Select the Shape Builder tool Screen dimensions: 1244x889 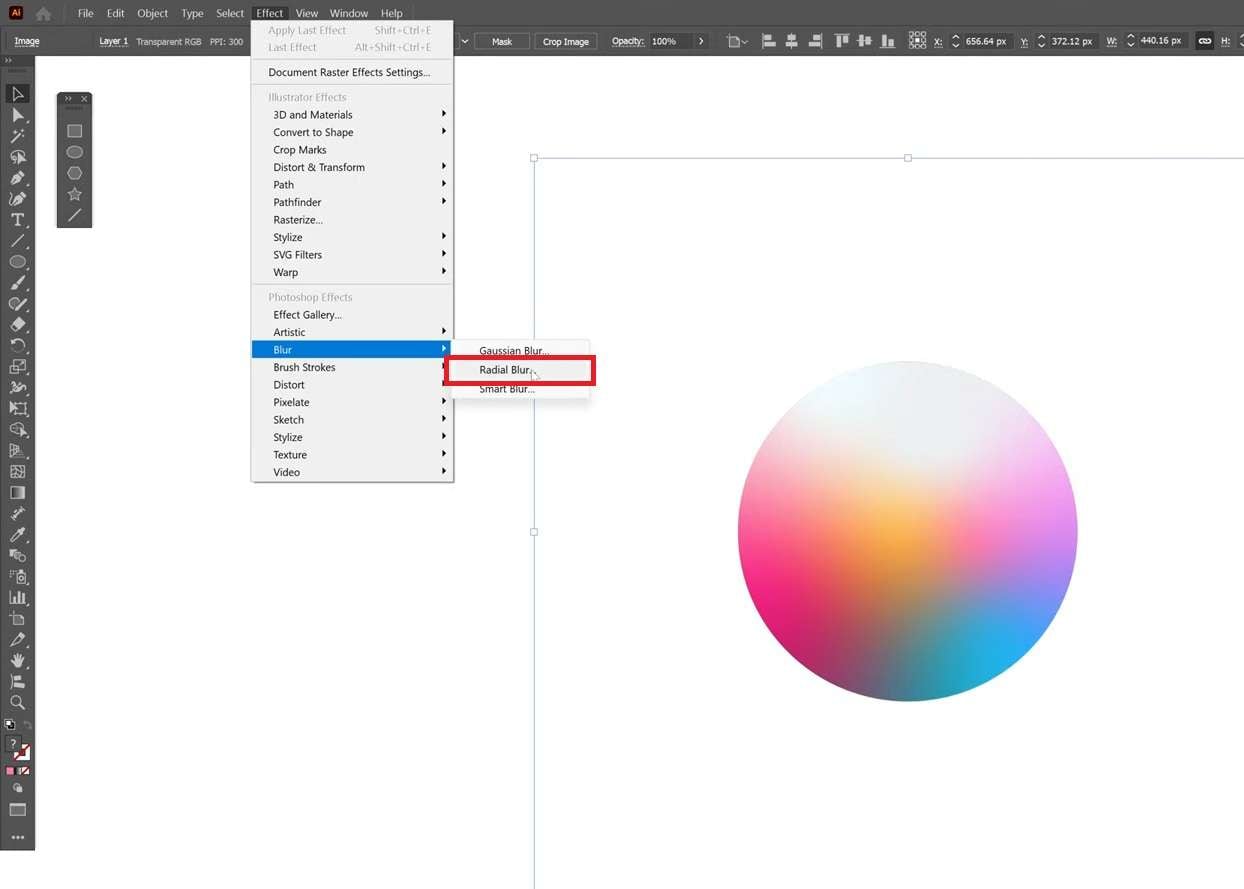tap(17, 430)
